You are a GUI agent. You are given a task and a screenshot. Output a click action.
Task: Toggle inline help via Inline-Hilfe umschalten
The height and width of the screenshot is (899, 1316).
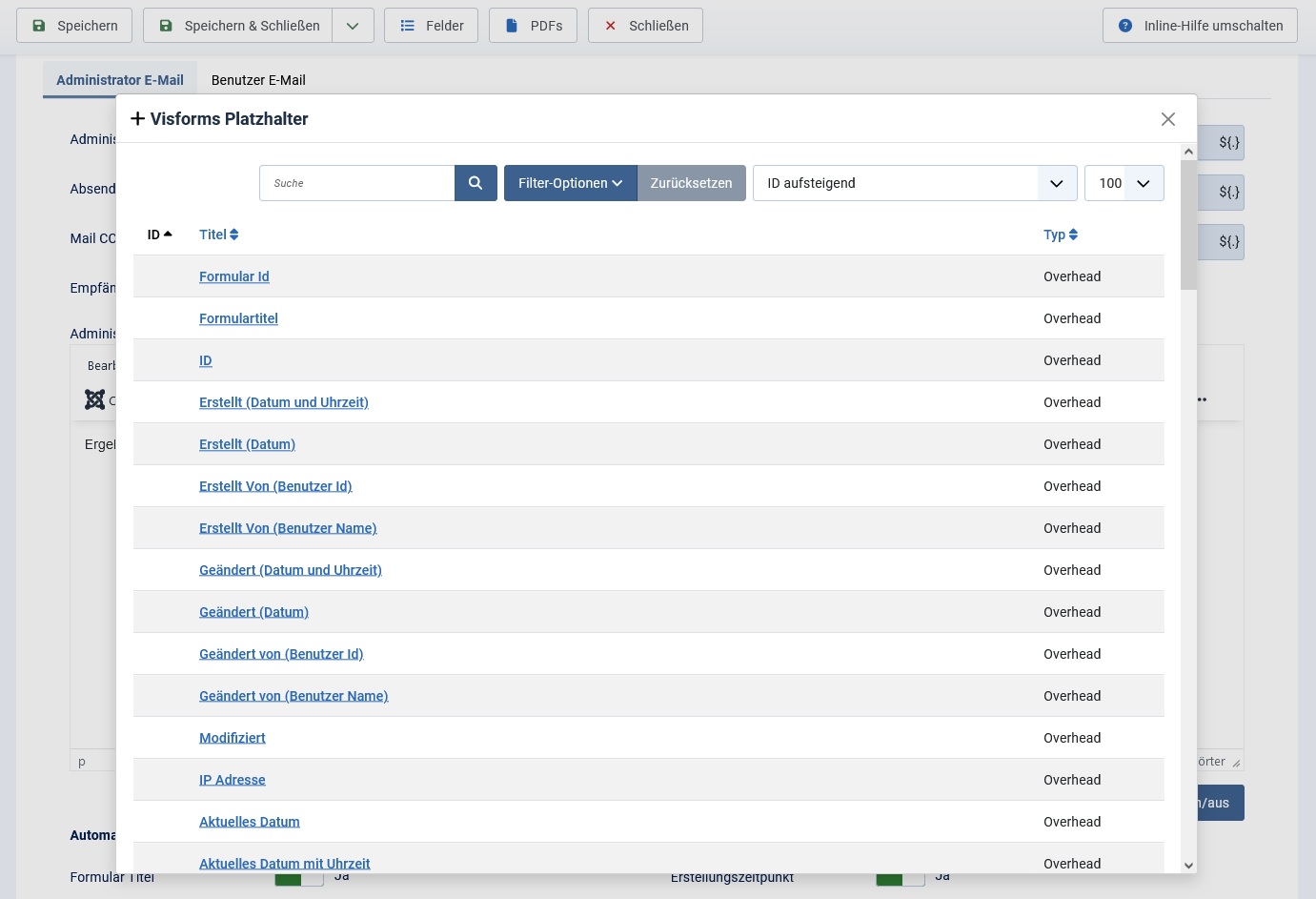point(1200,26)
